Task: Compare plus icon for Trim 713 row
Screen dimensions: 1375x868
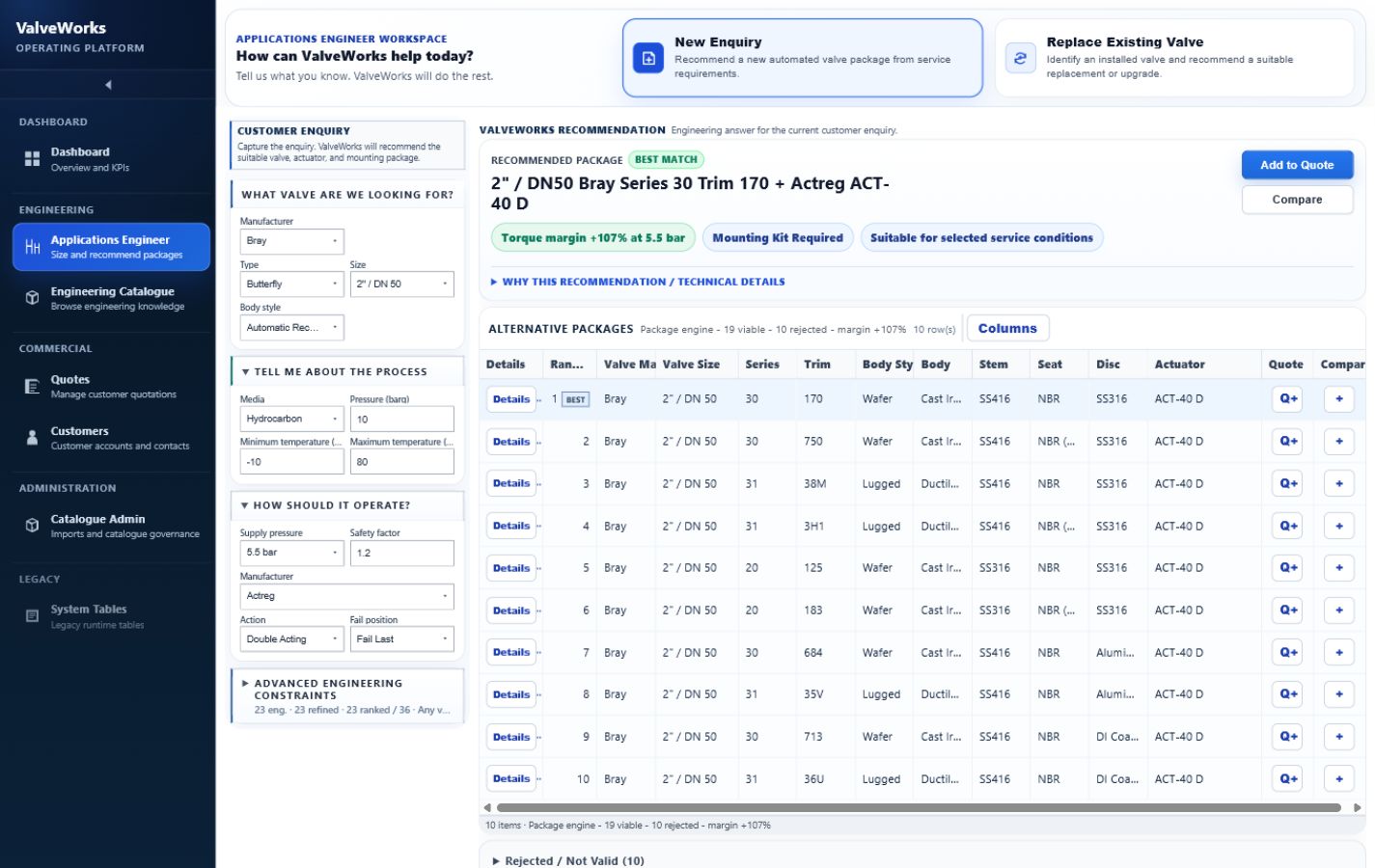Action: coord(1339,737)
